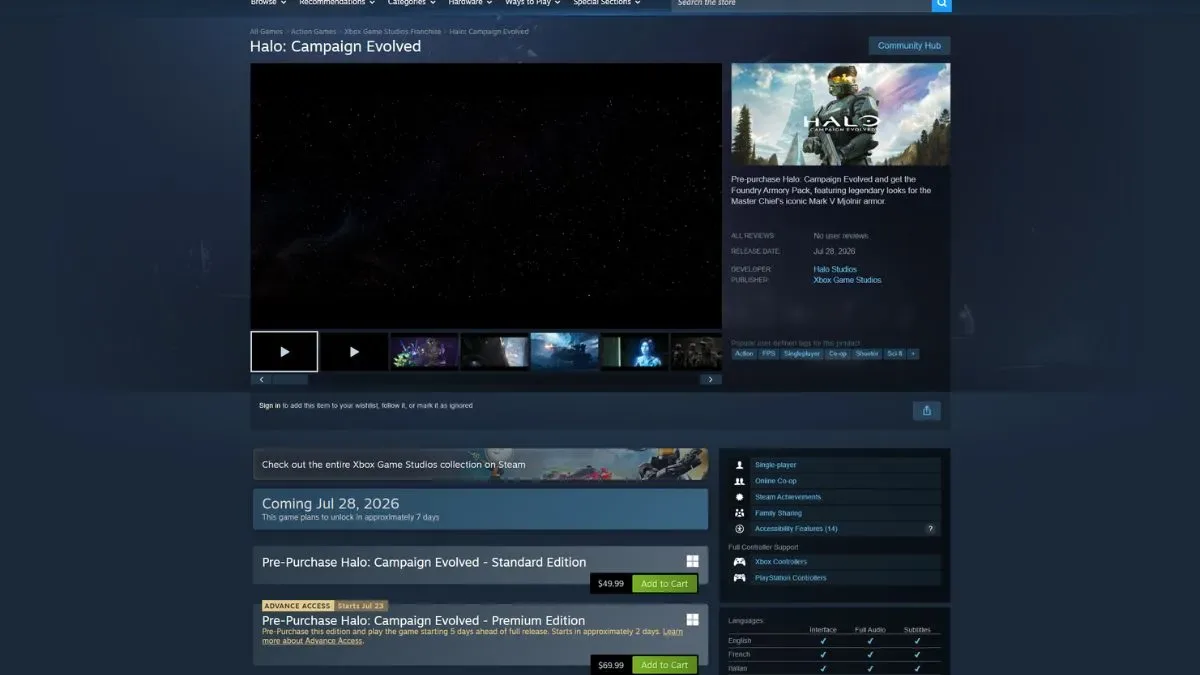Open the Action Games breadcrumb link
Screen dimensions: 1200x675
click(x=314, y=32)
